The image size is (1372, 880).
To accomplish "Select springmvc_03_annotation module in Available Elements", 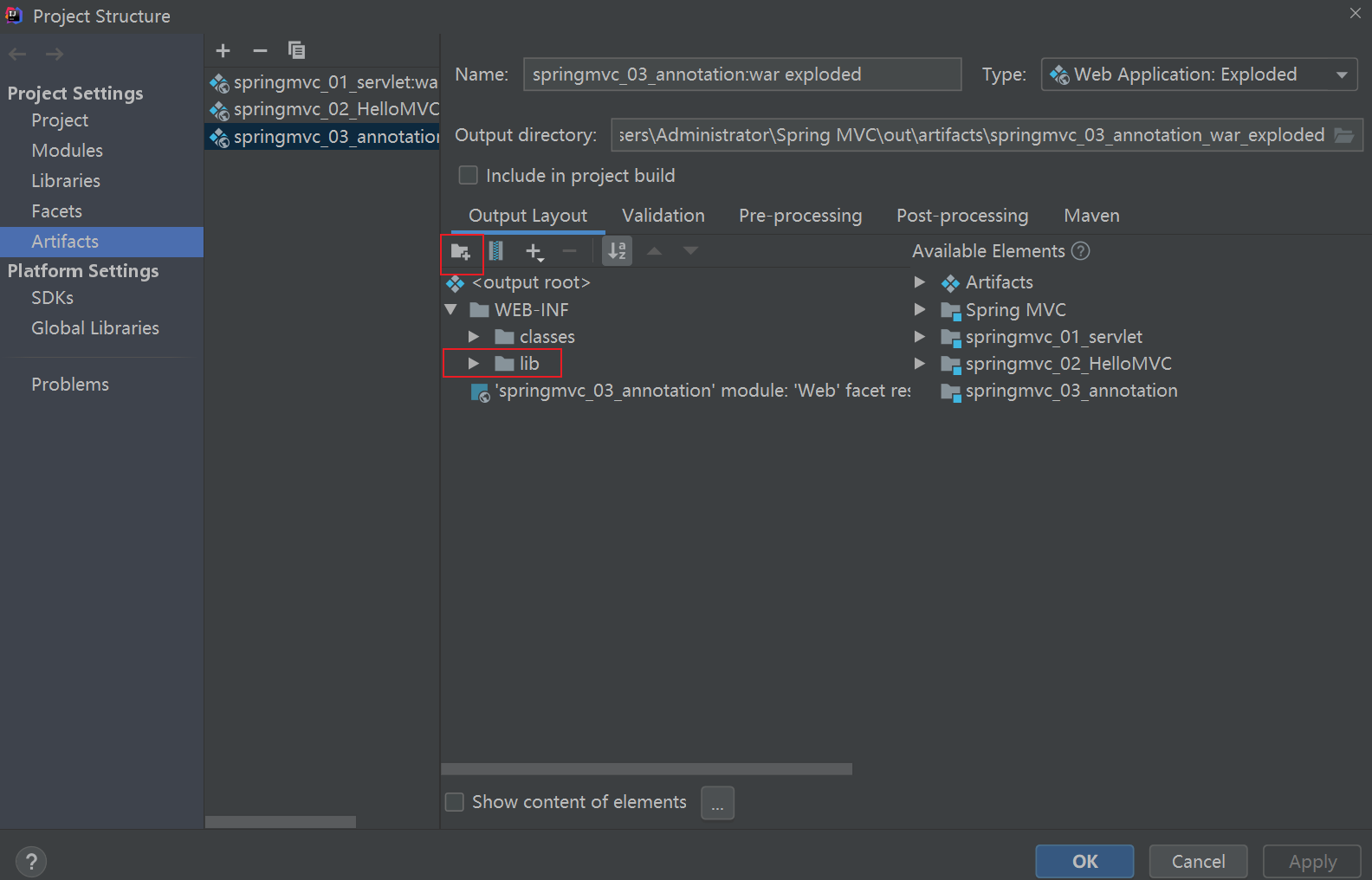I will pyautogui.click(x=1059, y=391).
